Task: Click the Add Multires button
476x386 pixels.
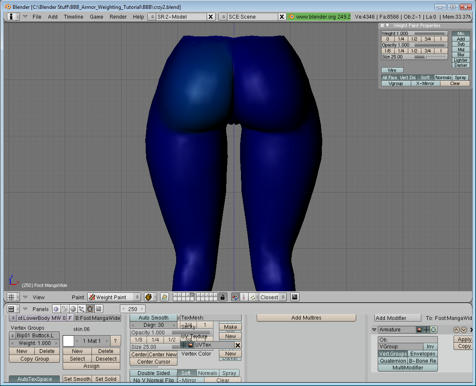Action: click(x=306, y=318)
